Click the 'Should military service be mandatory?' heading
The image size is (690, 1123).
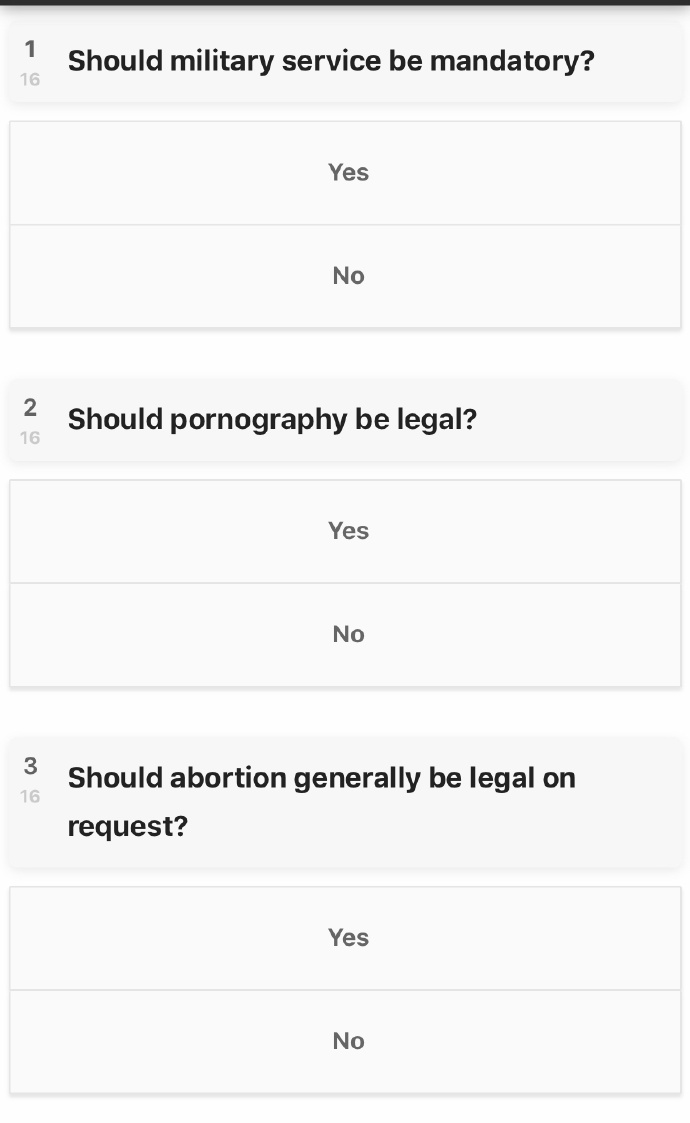(x=330, y=62)
